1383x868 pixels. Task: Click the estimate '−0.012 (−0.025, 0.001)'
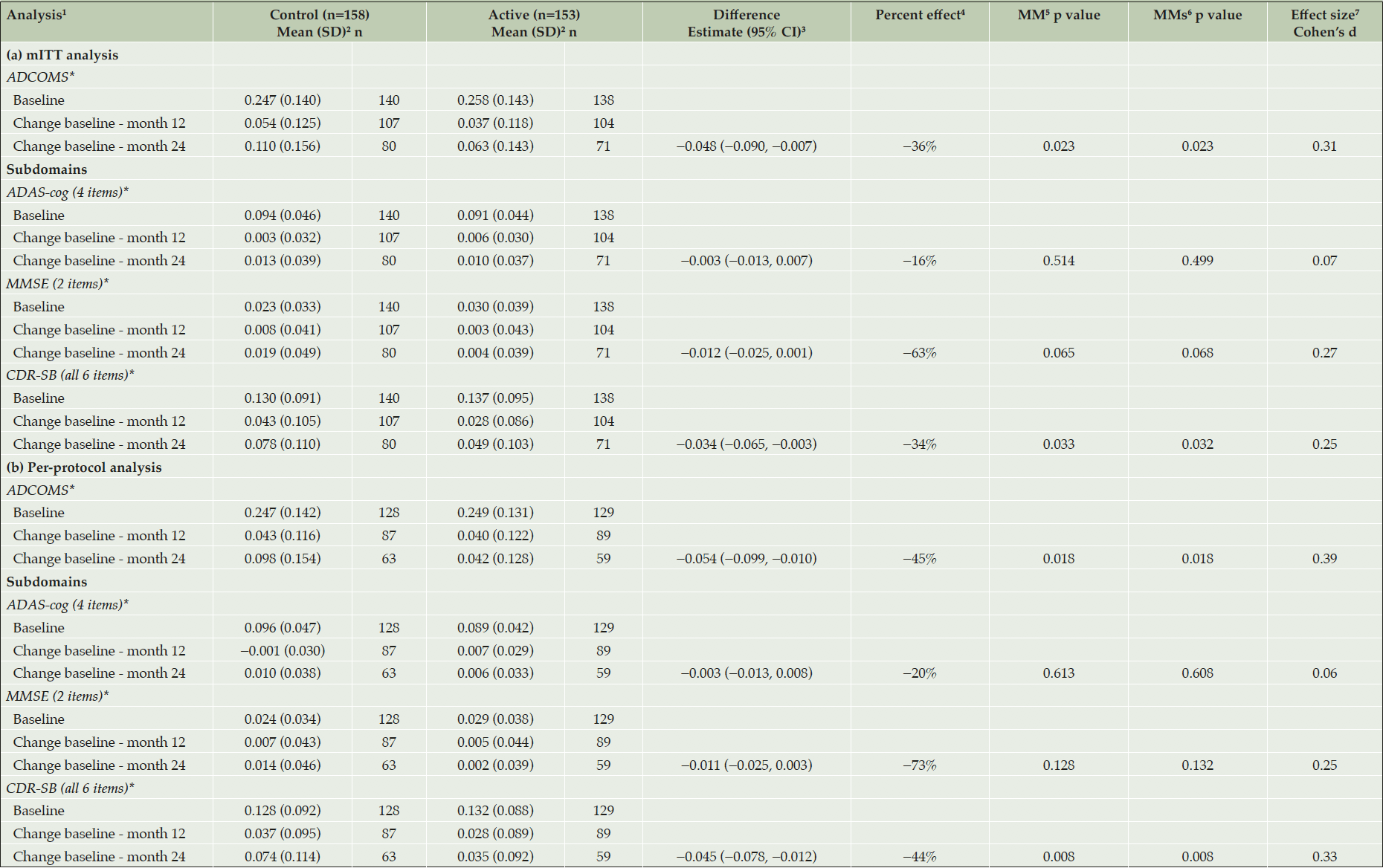(747, 353)
